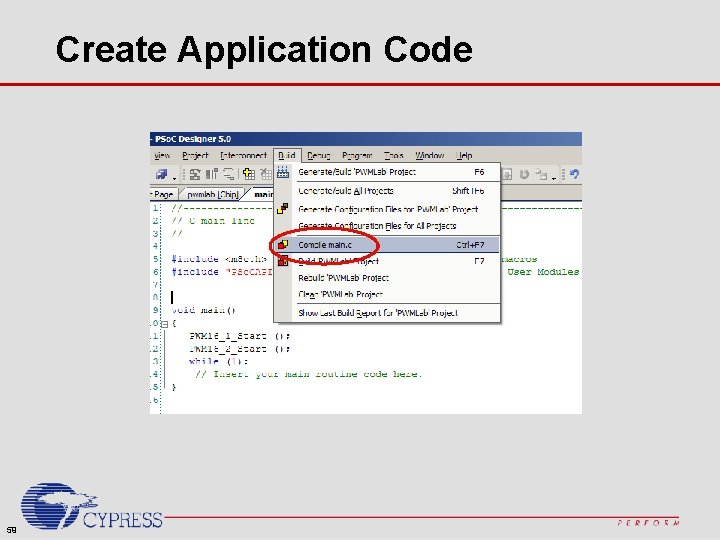Click the 'void main()' code line
The width and height of the screenshot is (720, 540).
tap(203, 310)
